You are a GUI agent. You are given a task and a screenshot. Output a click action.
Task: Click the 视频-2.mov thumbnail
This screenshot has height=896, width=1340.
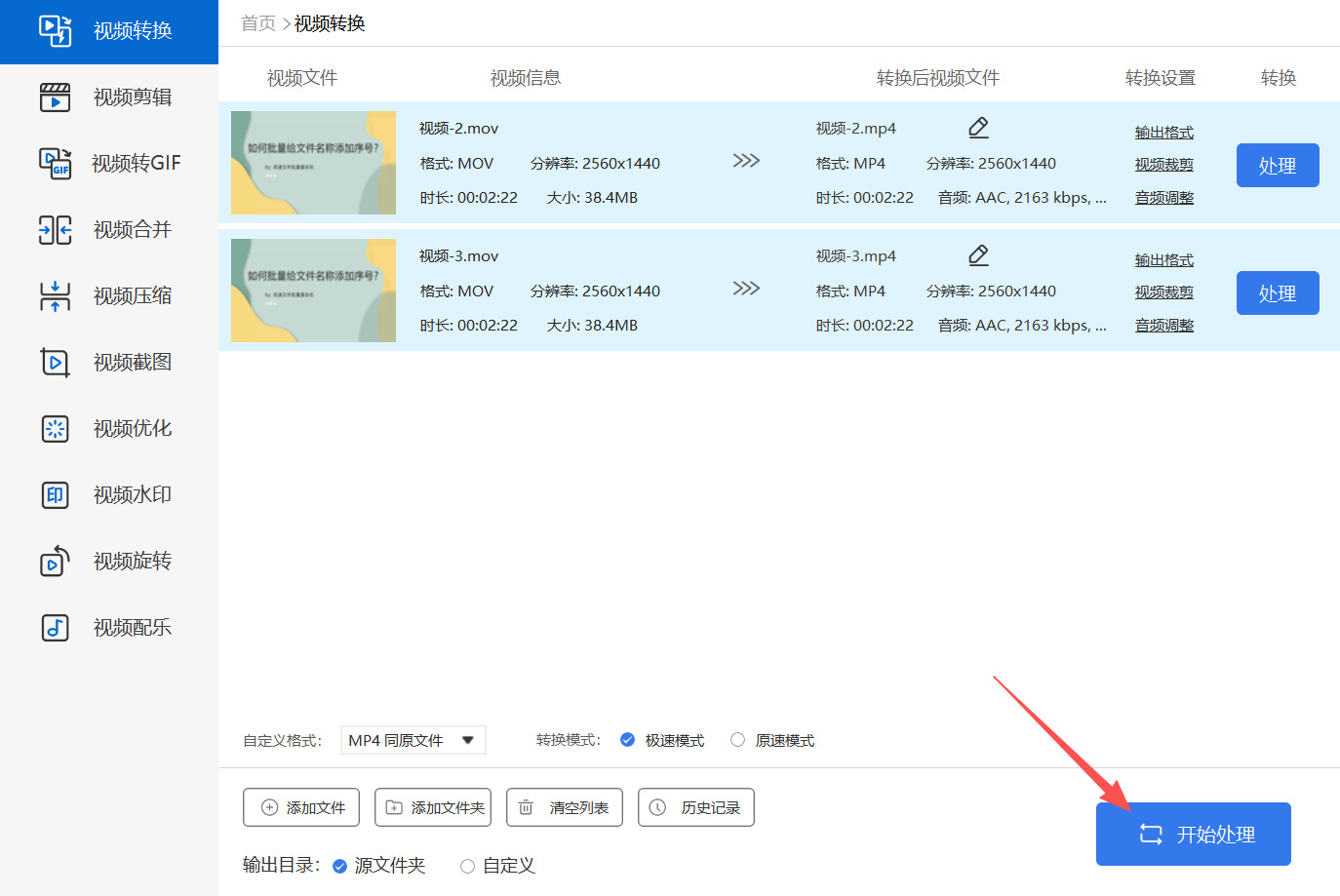313,163
